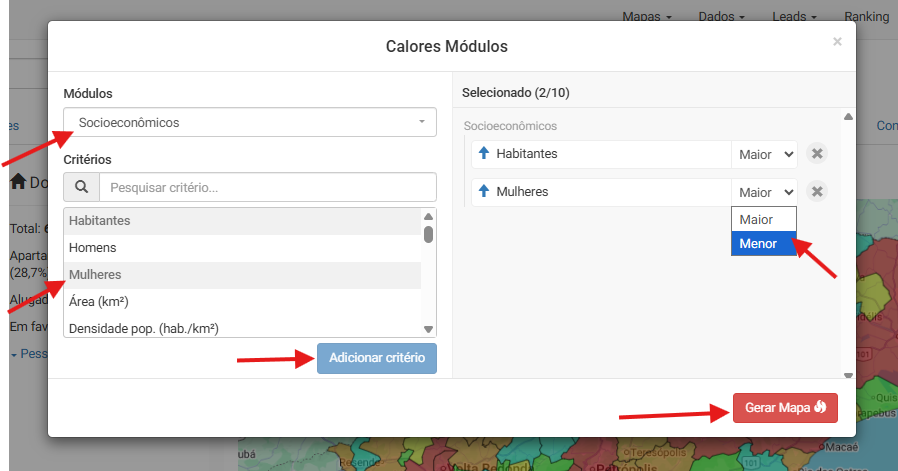Open the Dados menu
Image resolution: width=898 pixels, height=471 pixels.
722,17
